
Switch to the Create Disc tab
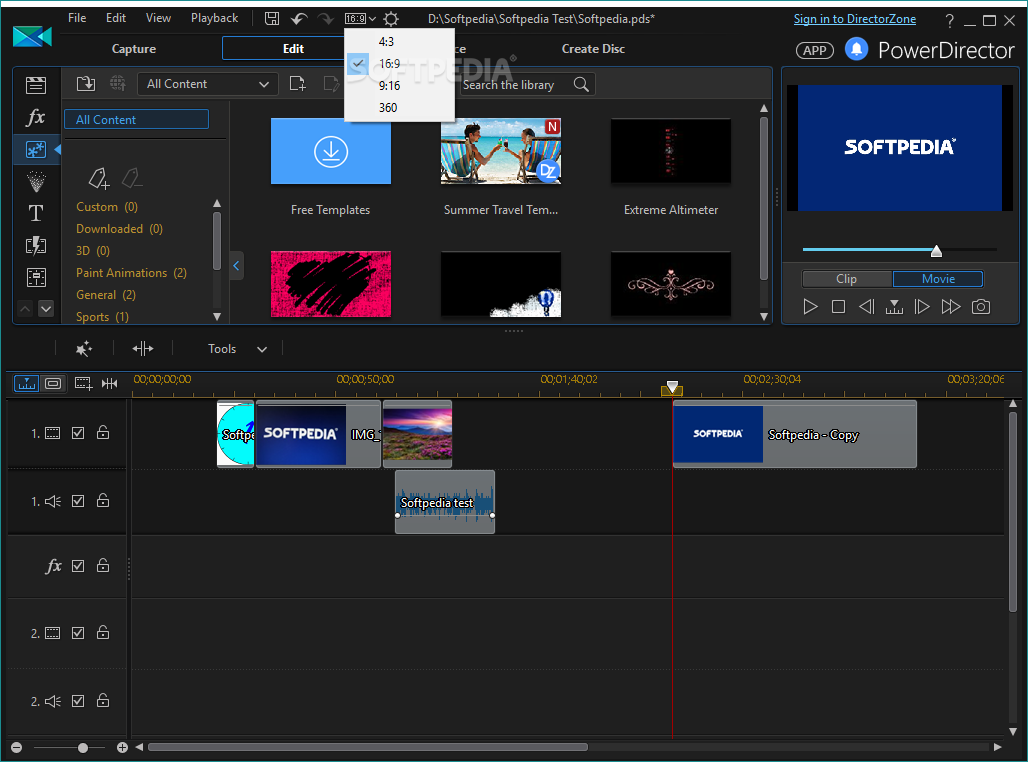[593, 49]
